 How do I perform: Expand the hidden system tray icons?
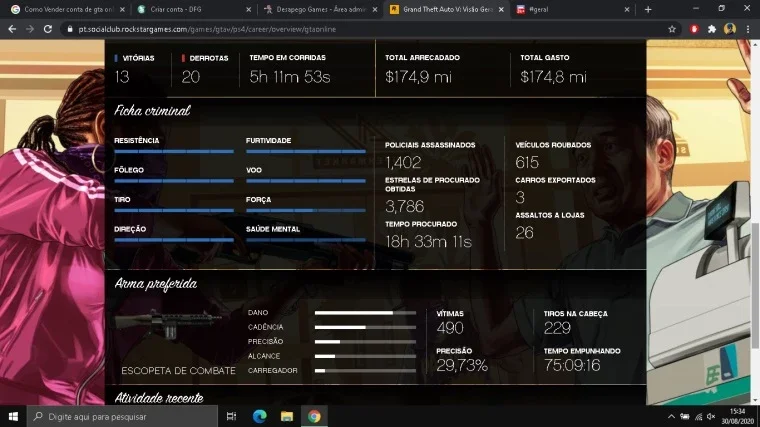[x=671, y=416]
